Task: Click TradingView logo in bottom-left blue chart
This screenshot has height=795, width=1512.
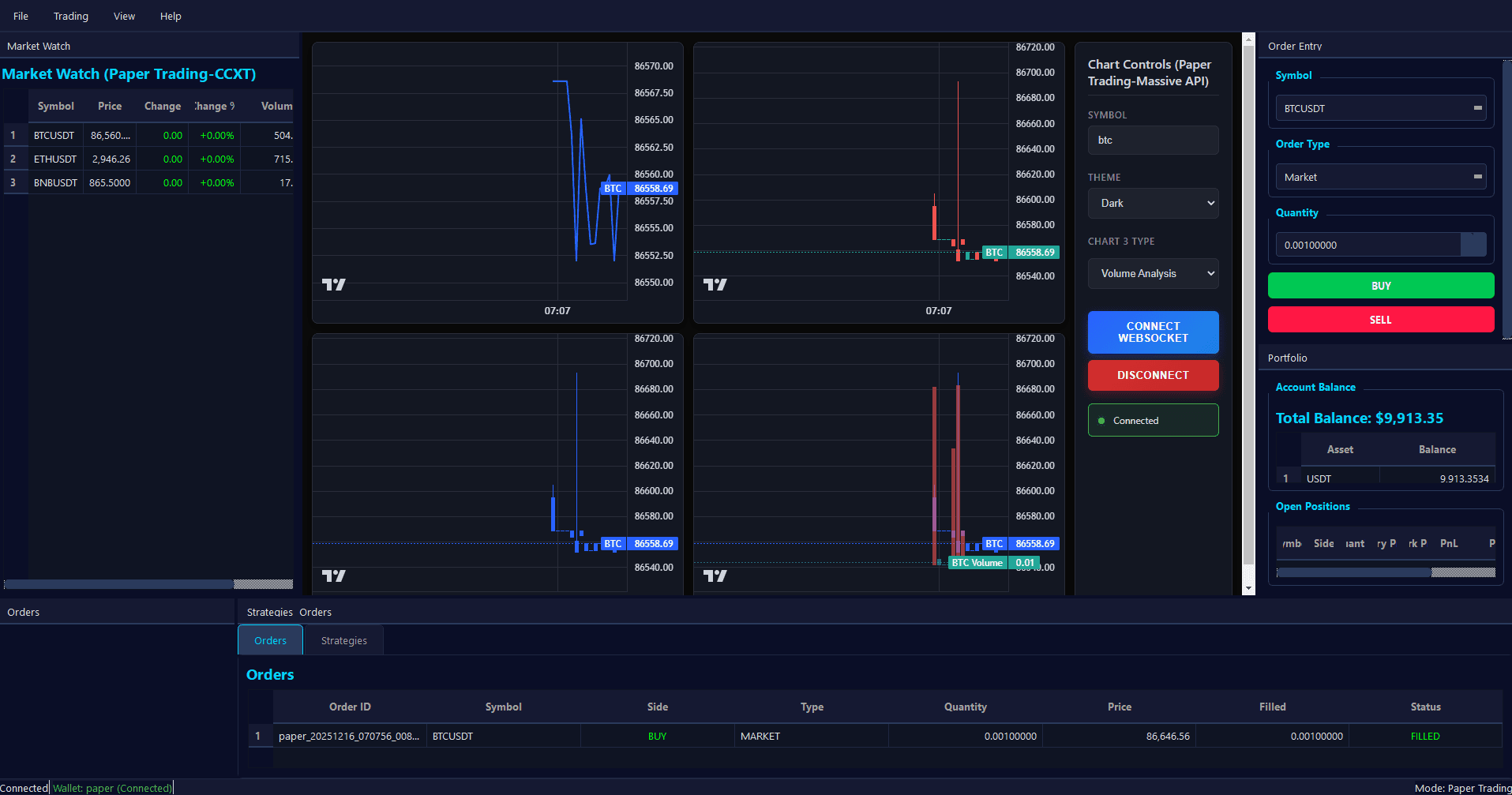Action: point(334,576)
